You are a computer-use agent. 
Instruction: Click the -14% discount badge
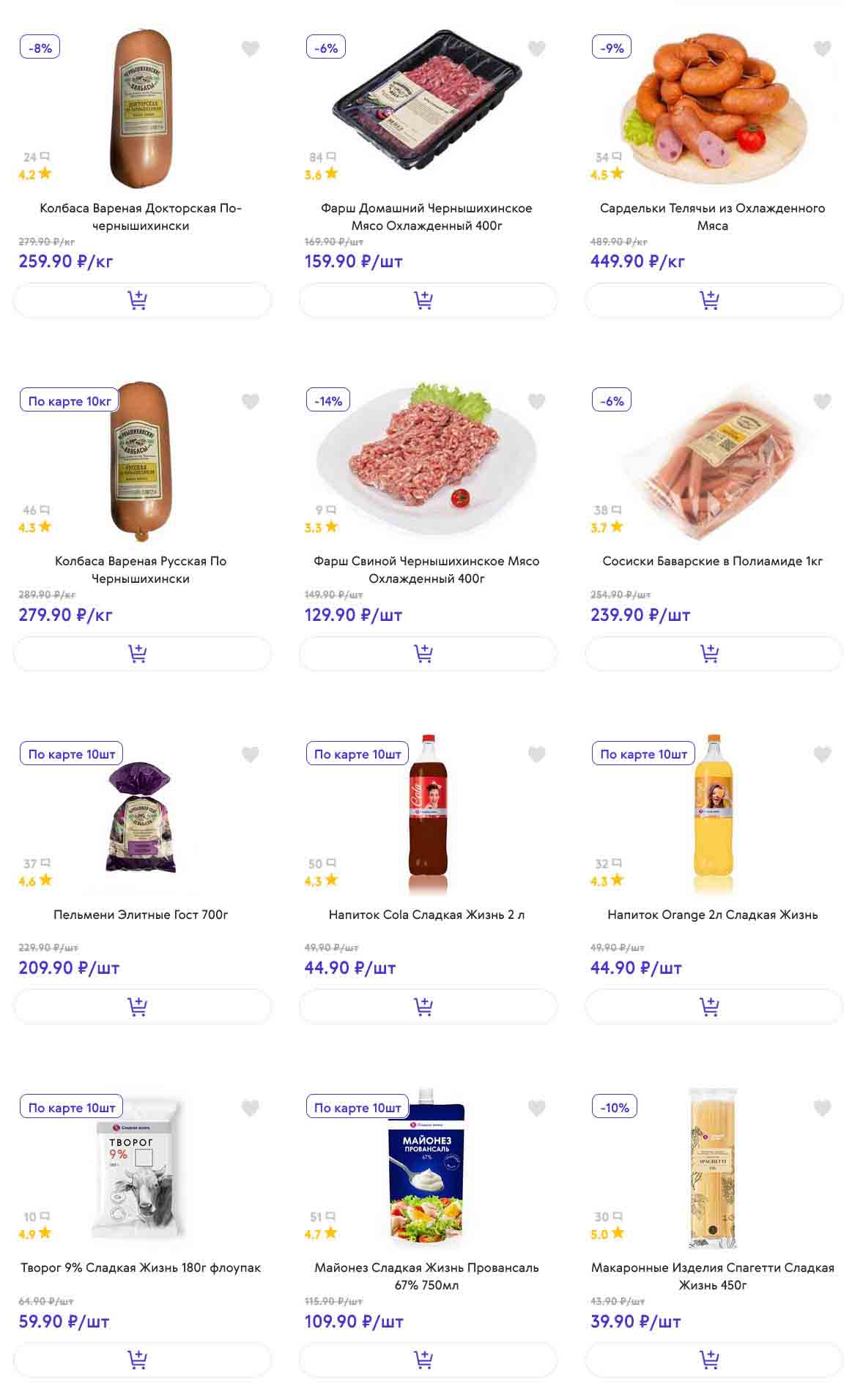(328, 401)
